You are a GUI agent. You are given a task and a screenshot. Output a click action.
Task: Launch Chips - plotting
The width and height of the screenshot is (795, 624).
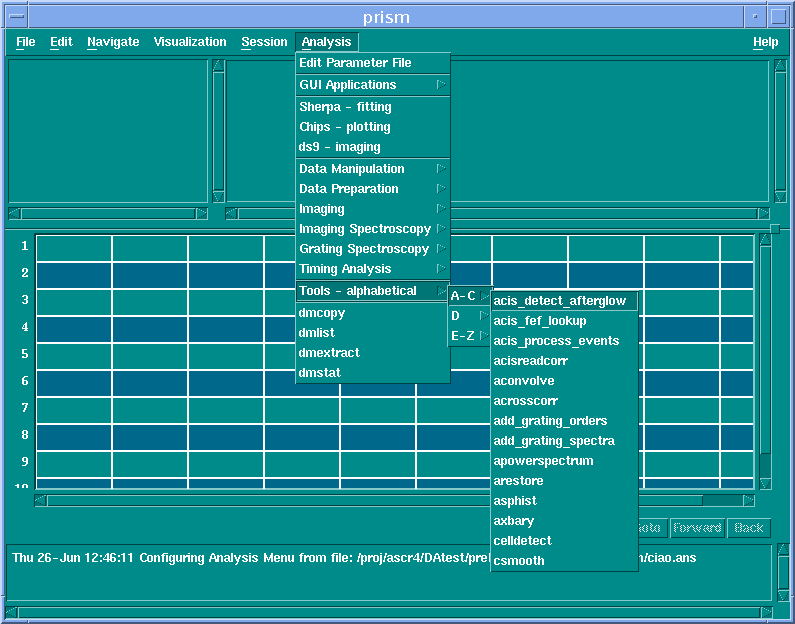[373, 127]
